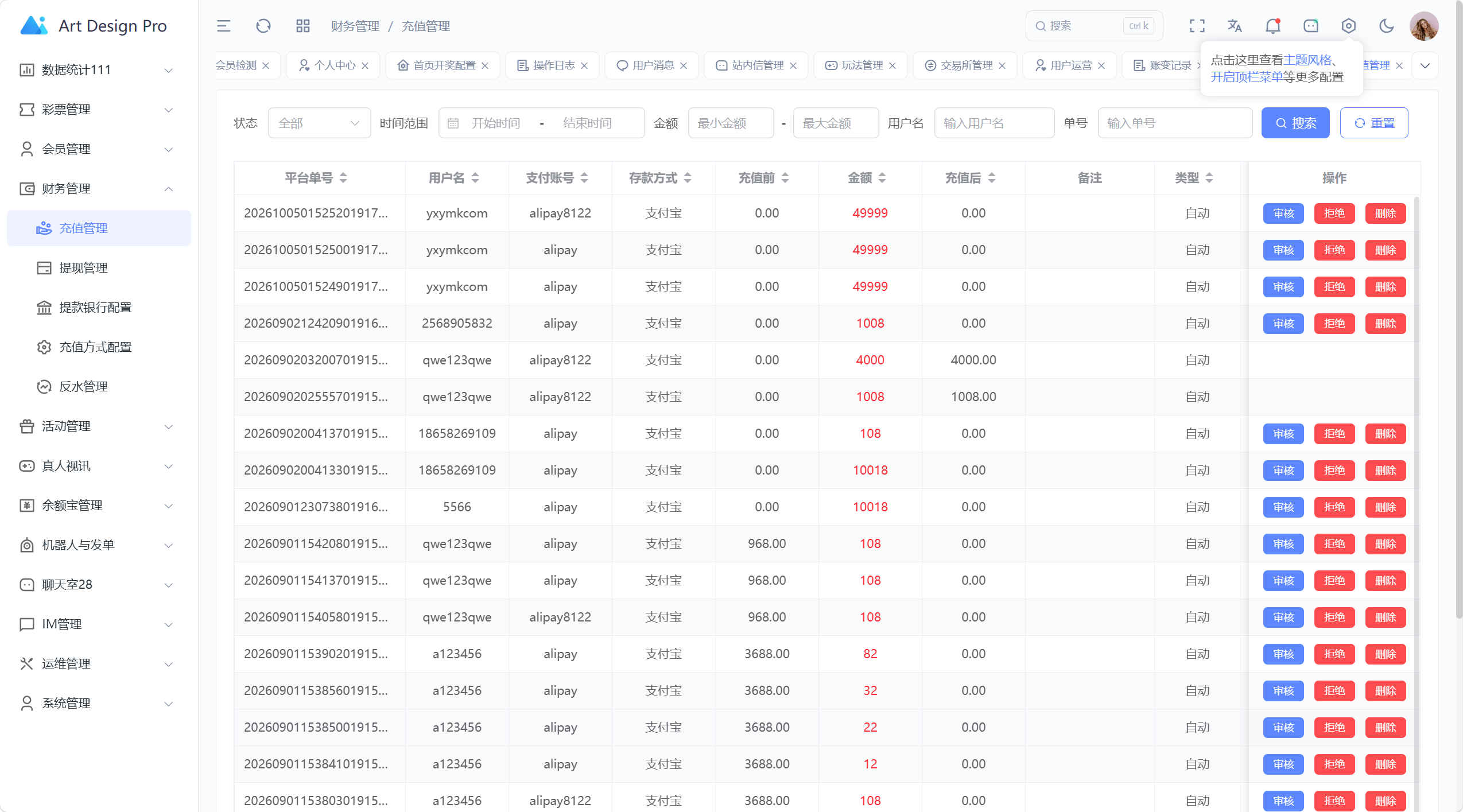
Task: Click the blue 搜索 button
Action: click(x=1295, y=123)
